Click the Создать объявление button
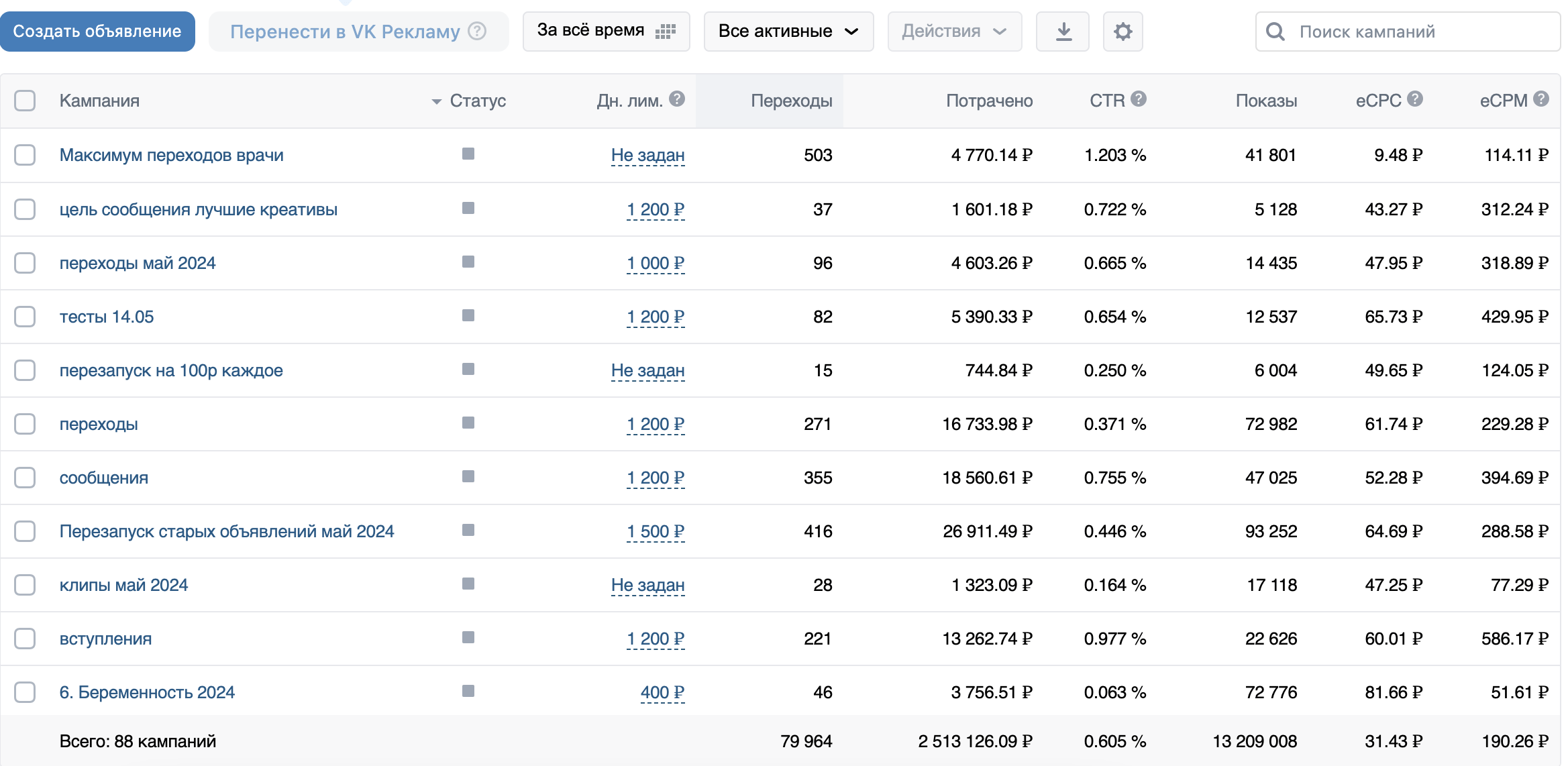The width and height of the screenshot is (1568, 766). click(x=97, y=32)
